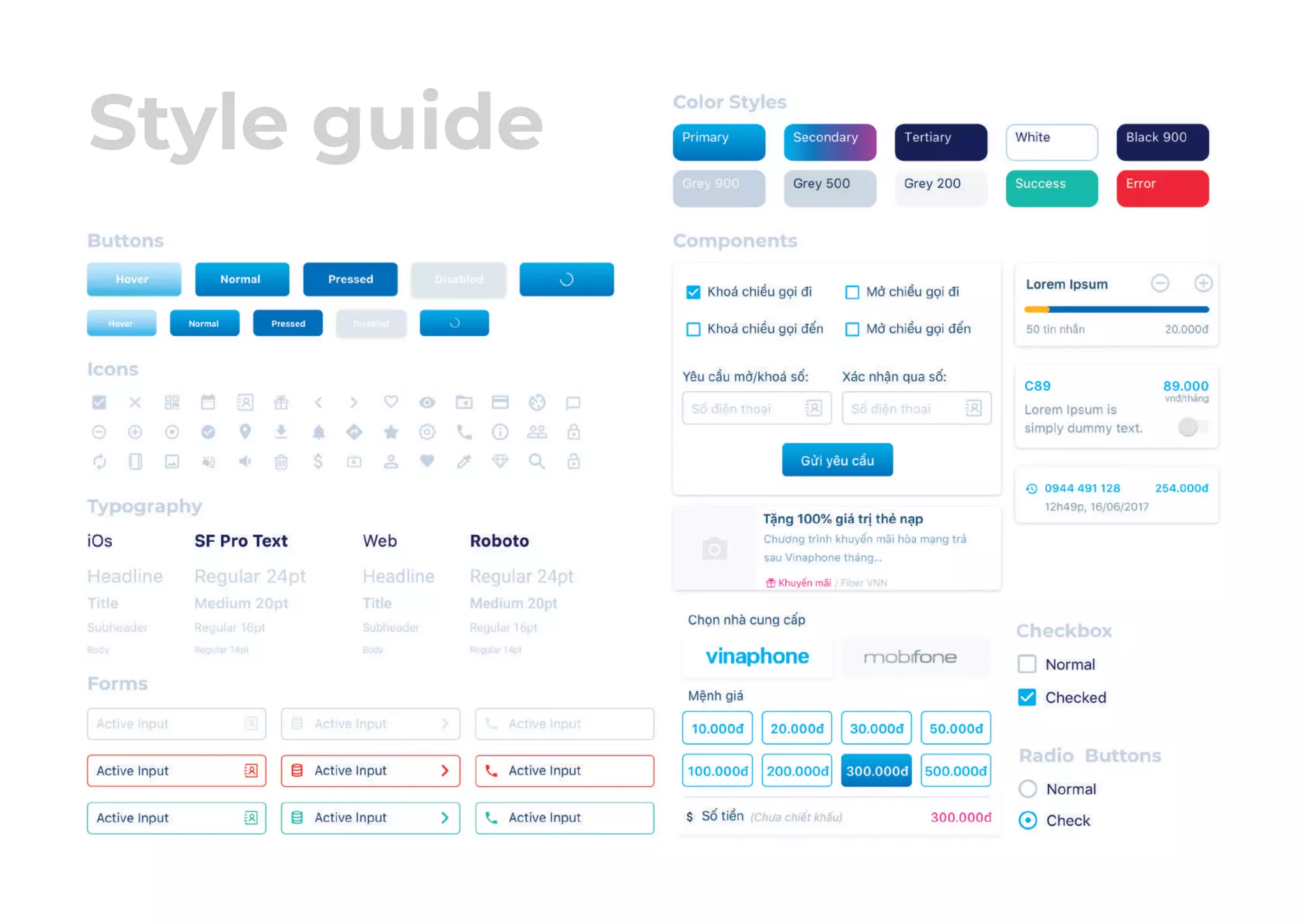Click the directions diamond icon

tap(354, 432)
